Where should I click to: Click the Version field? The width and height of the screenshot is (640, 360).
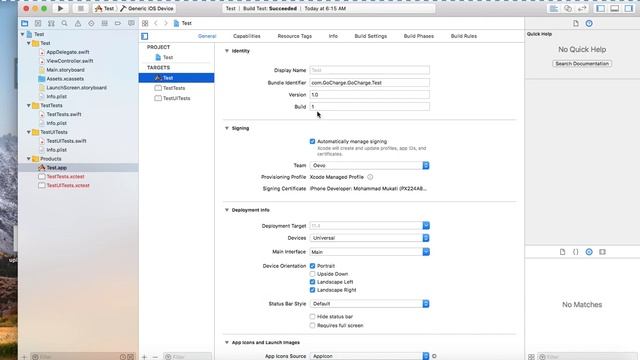point(369,95)
